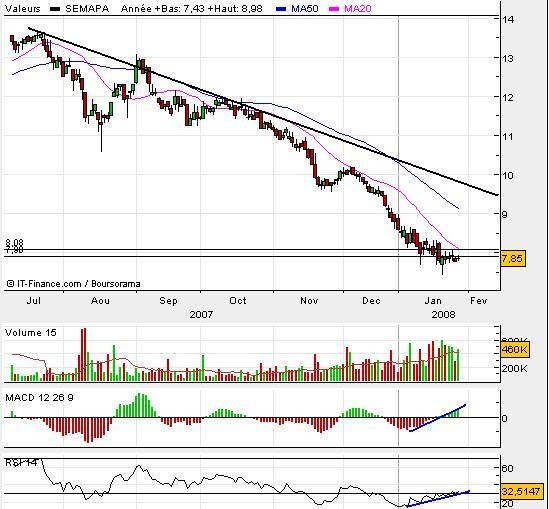Click the MACD 12 26 9 panel title

(40, 398)
